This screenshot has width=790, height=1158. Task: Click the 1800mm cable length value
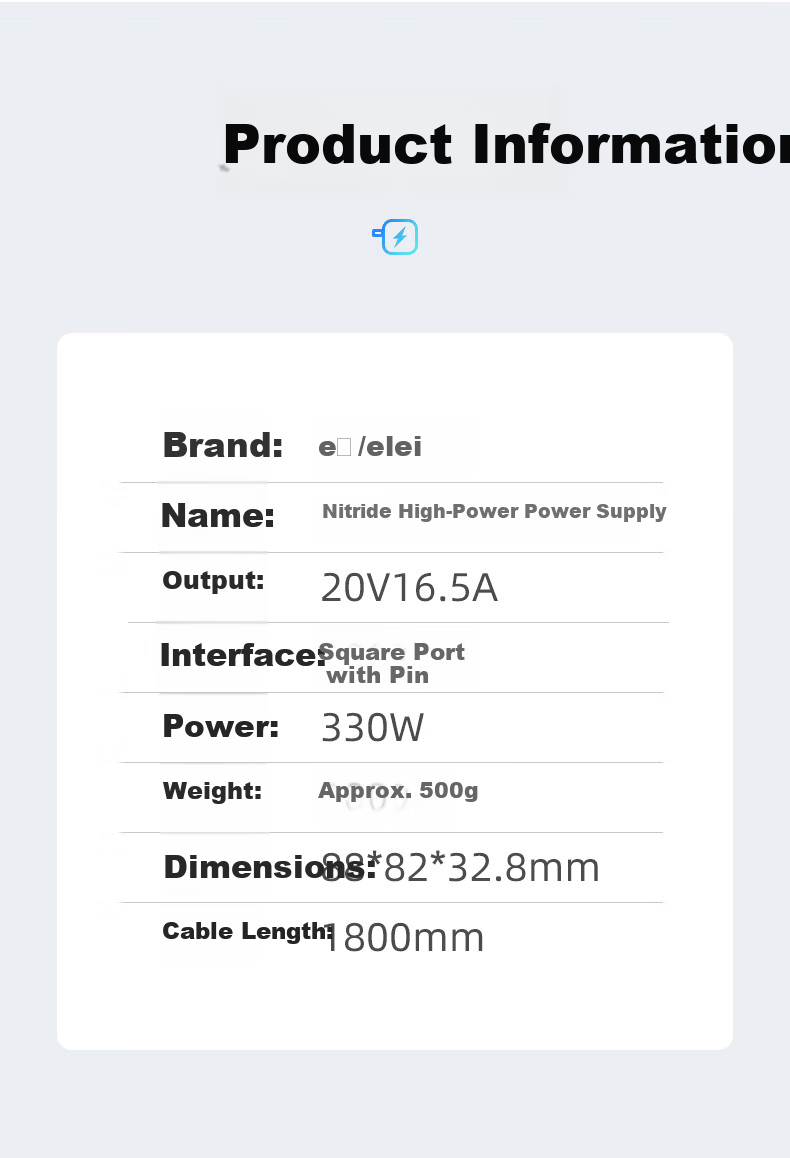coord(403,938)
